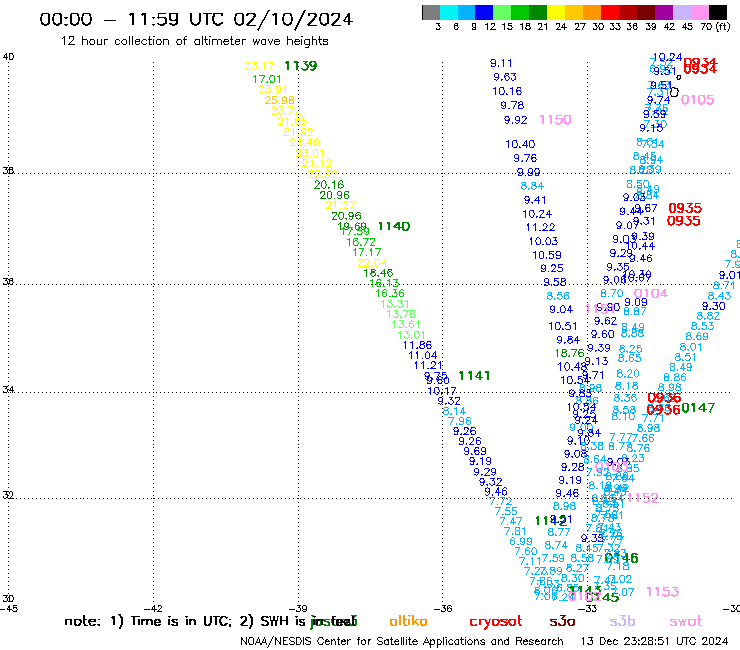The height and width of the screenshot is (650, 740).
Task: Click the yellow 24 ft legend swatch
Action: (x=556, y=12)
